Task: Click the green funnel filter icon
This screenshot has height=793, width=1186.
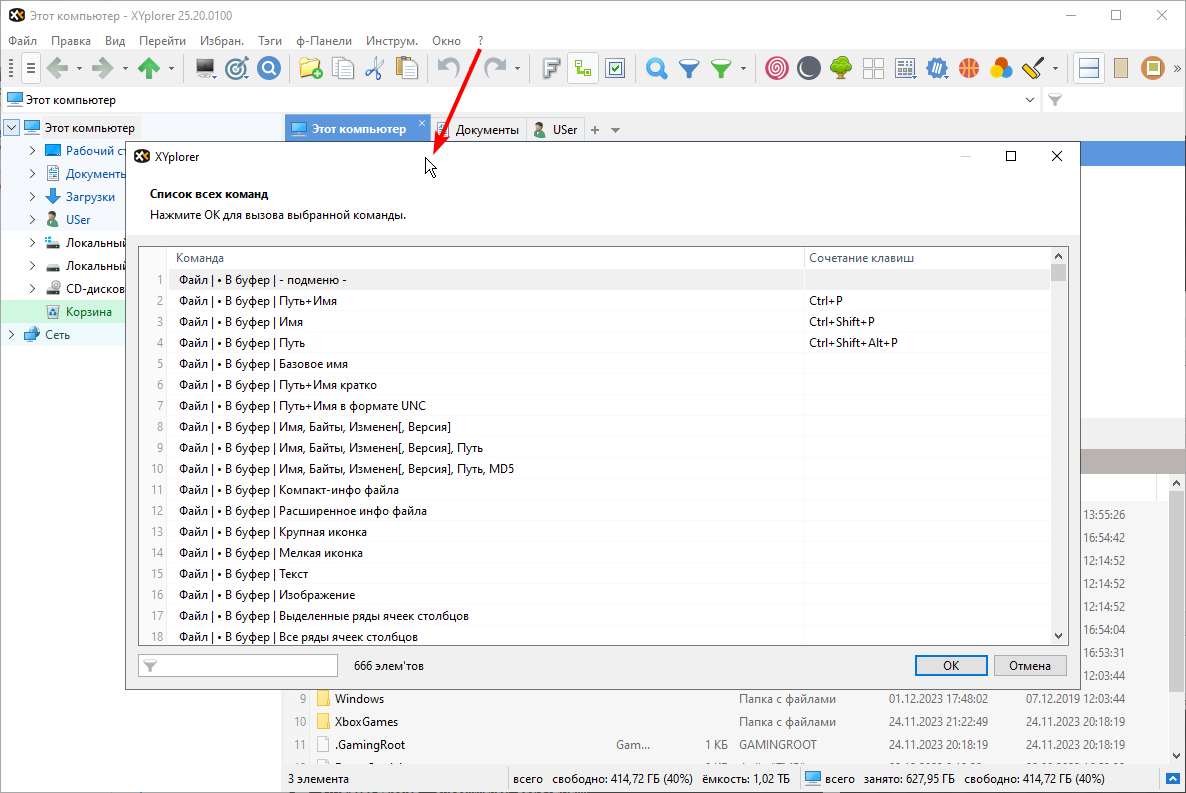Action: coord(722,68)
